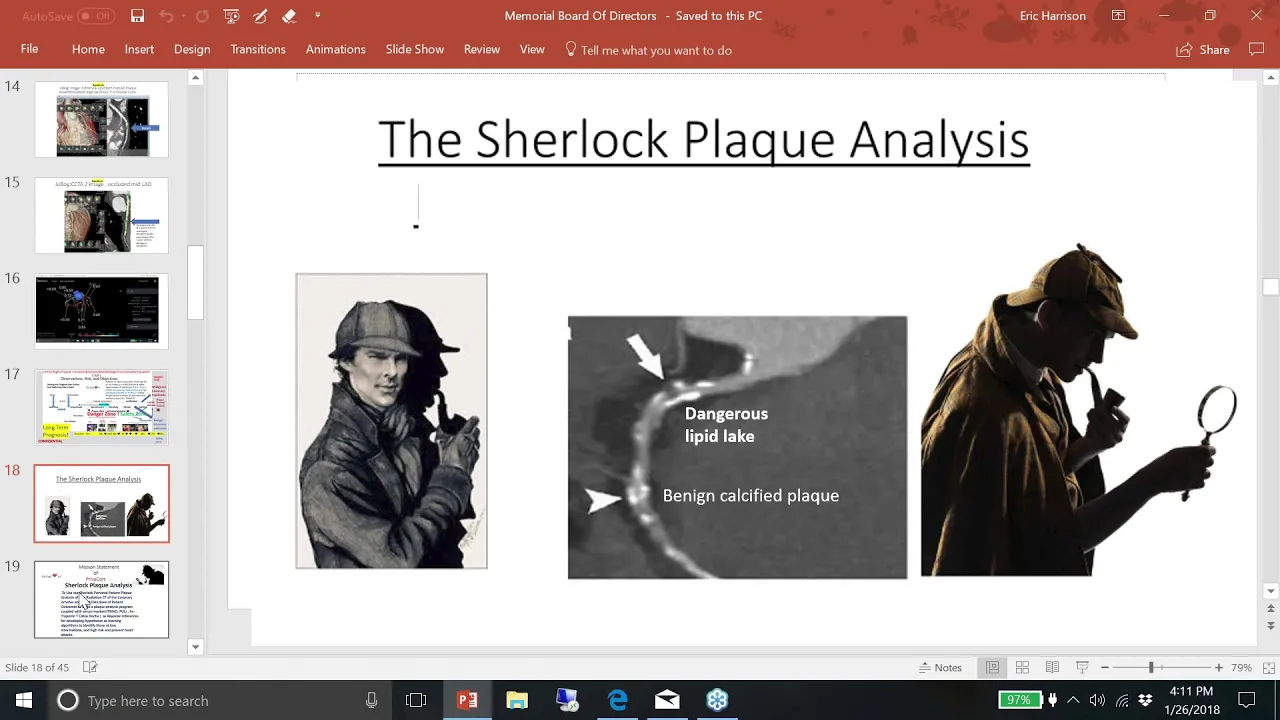Image resolution: width=1280 pixels, height=720 pixels.
Task: Select the Dangerous lipid lake label
Action: (726, 425)
